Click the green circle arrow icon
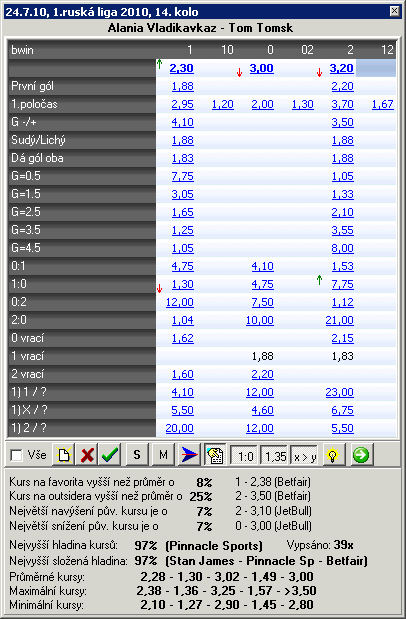The image size is (406, 619). pyautogui.click(x=361, y=455)
